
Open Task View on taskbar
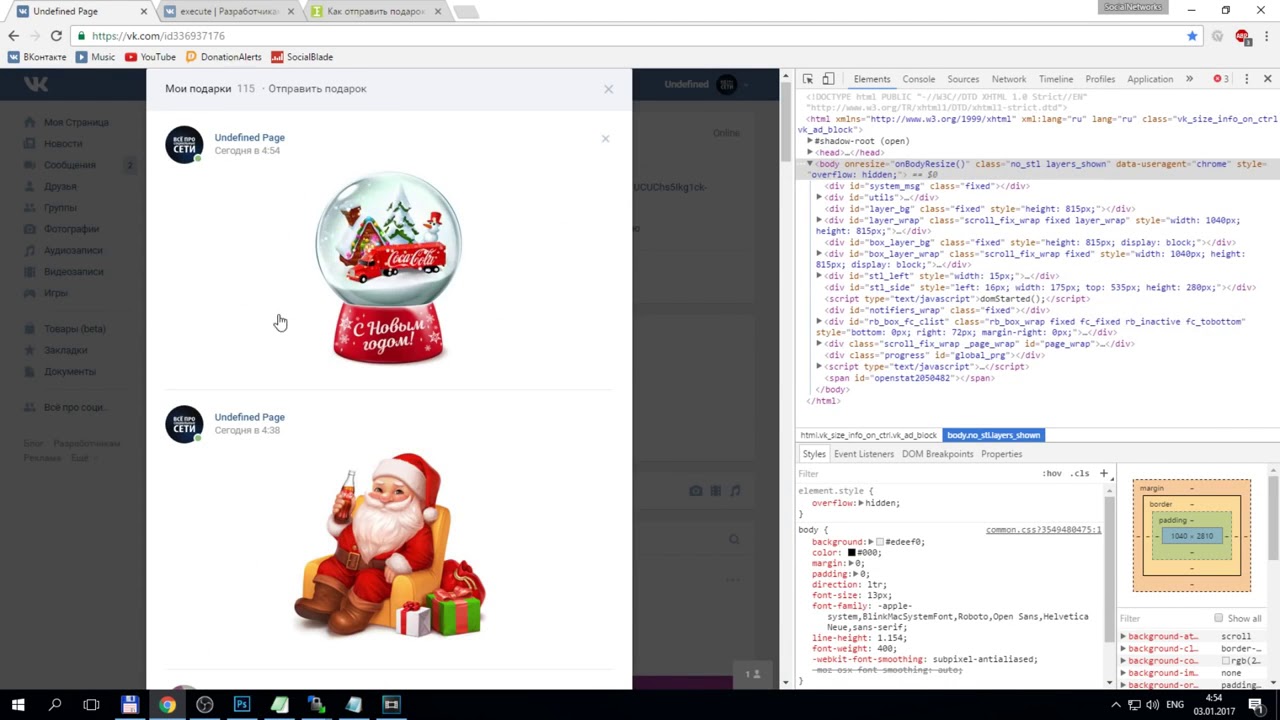[91, 704]
